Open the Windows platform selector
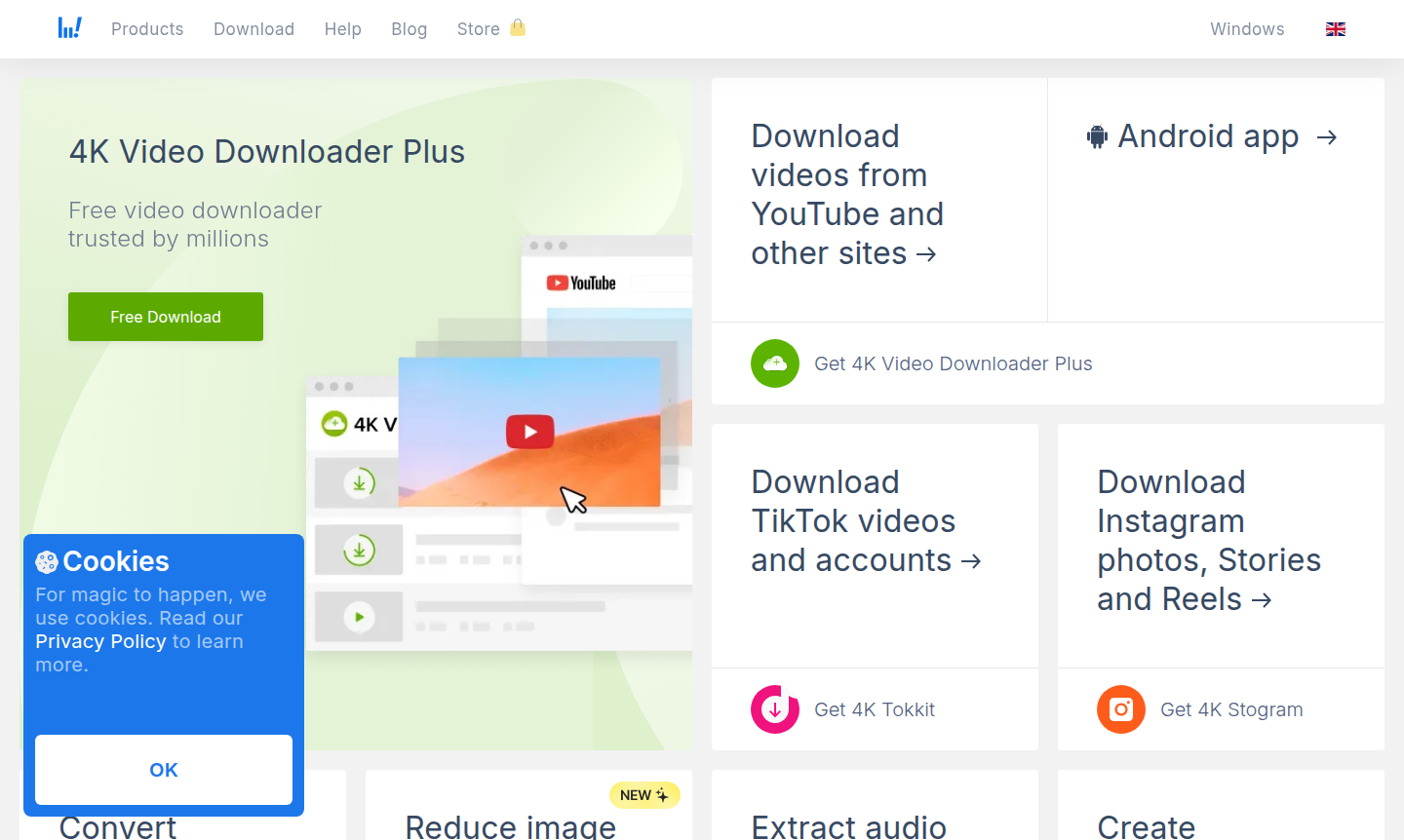This screenshot has height=840, width=1404. [x=1247, y=29]
